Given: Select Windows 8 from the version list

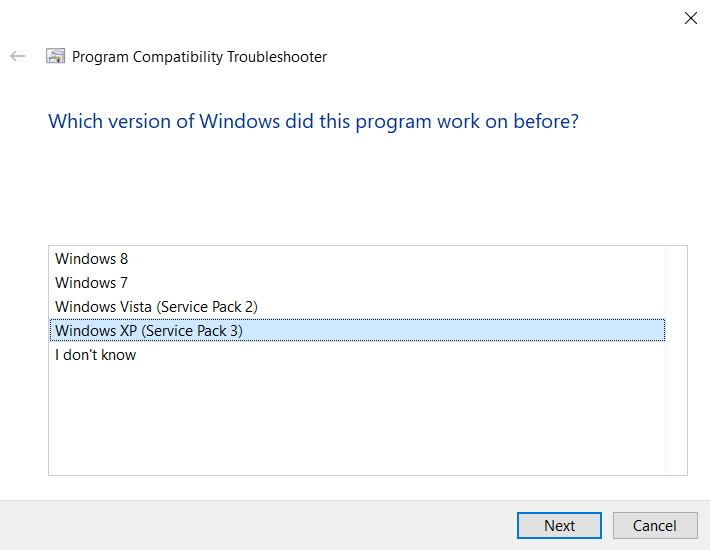Looking at the screenshot, I should point(92,259).
